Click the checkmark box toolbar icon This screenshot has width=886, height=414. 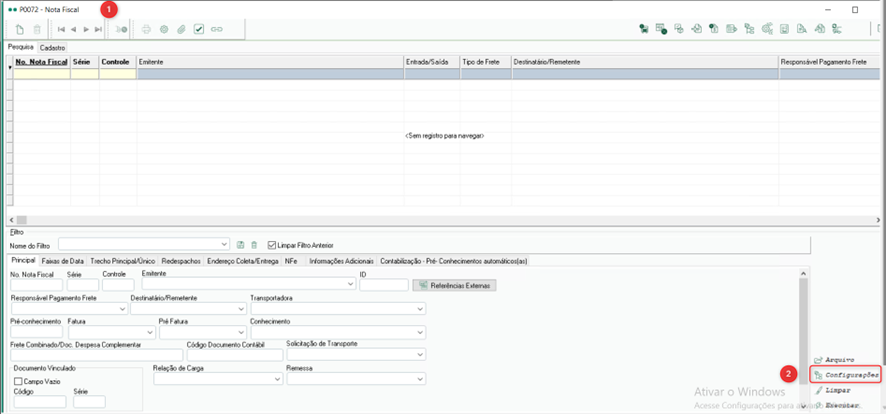199,29
